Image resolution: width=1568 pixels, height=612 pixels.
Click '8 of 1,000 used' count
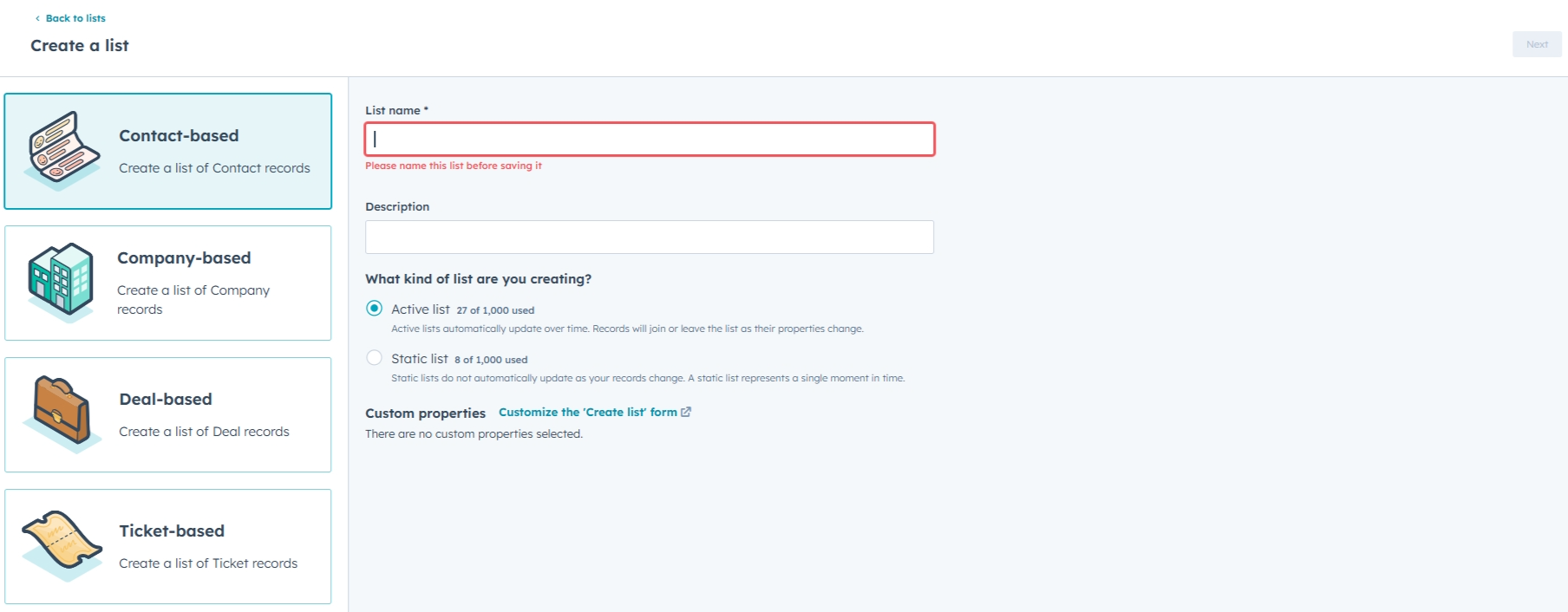(491, 360)
